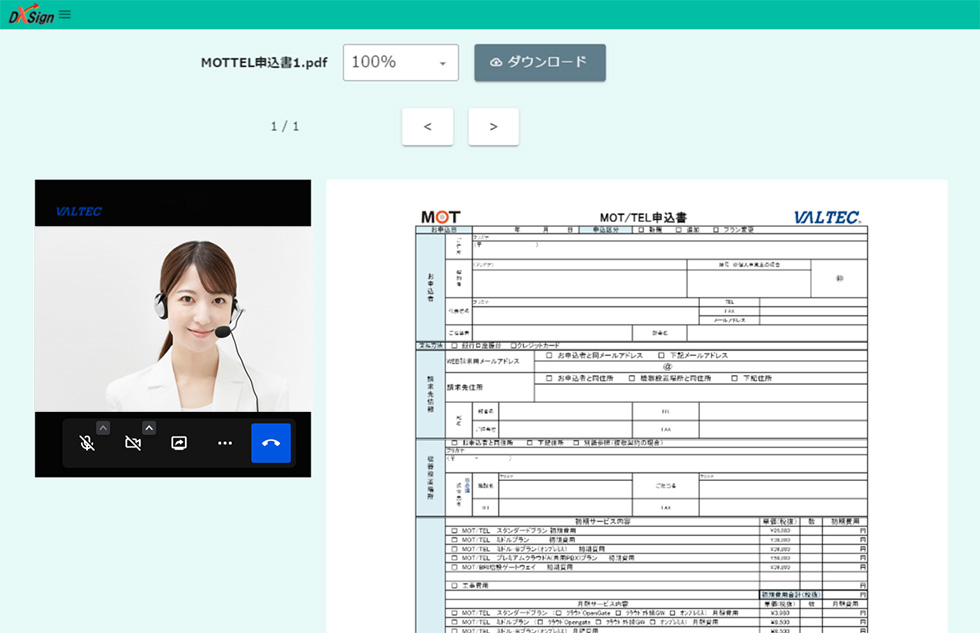This screenshot has height=633, width=980.
Task: Expand microphone options arrow
Action: [x=103, y=428]
